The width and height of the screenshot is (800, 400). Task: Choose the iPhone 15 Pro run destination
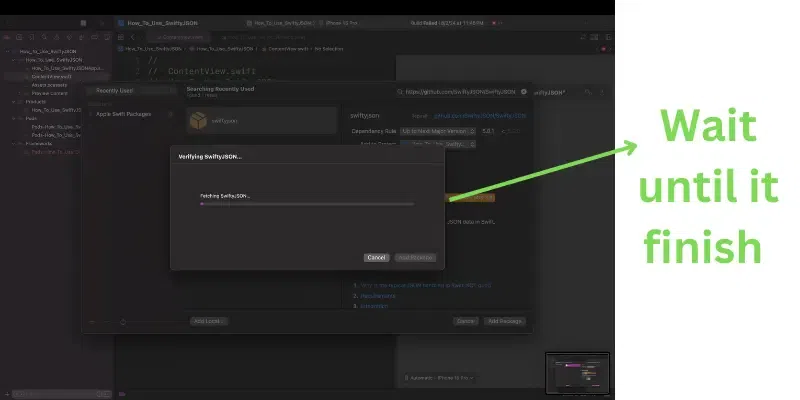pyautogui.click(x=339, y=23)
